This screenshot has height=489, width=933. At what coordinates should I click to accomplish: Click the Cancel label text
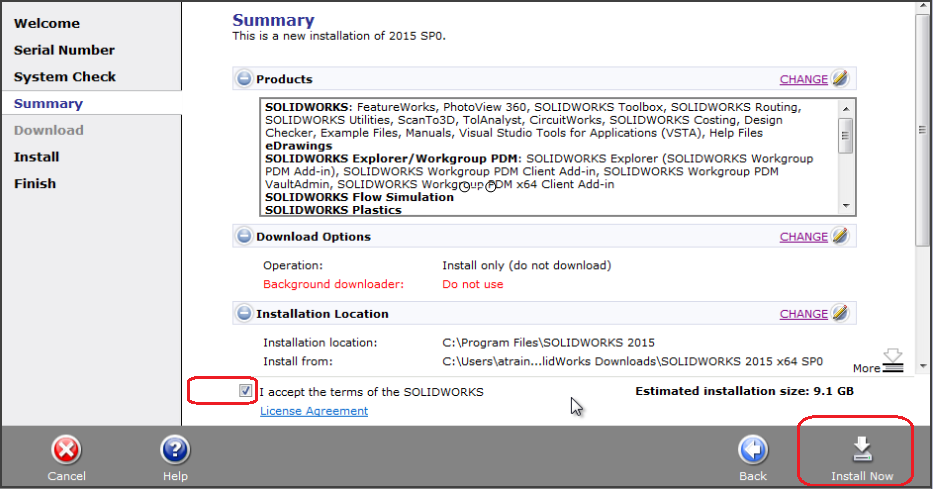click(66, 476)
